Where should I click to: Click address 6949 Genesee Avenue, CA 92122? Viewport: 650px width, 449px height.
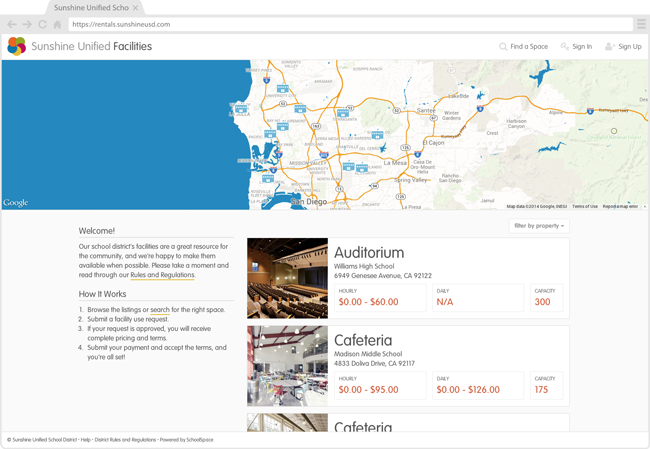click(383, 276)
